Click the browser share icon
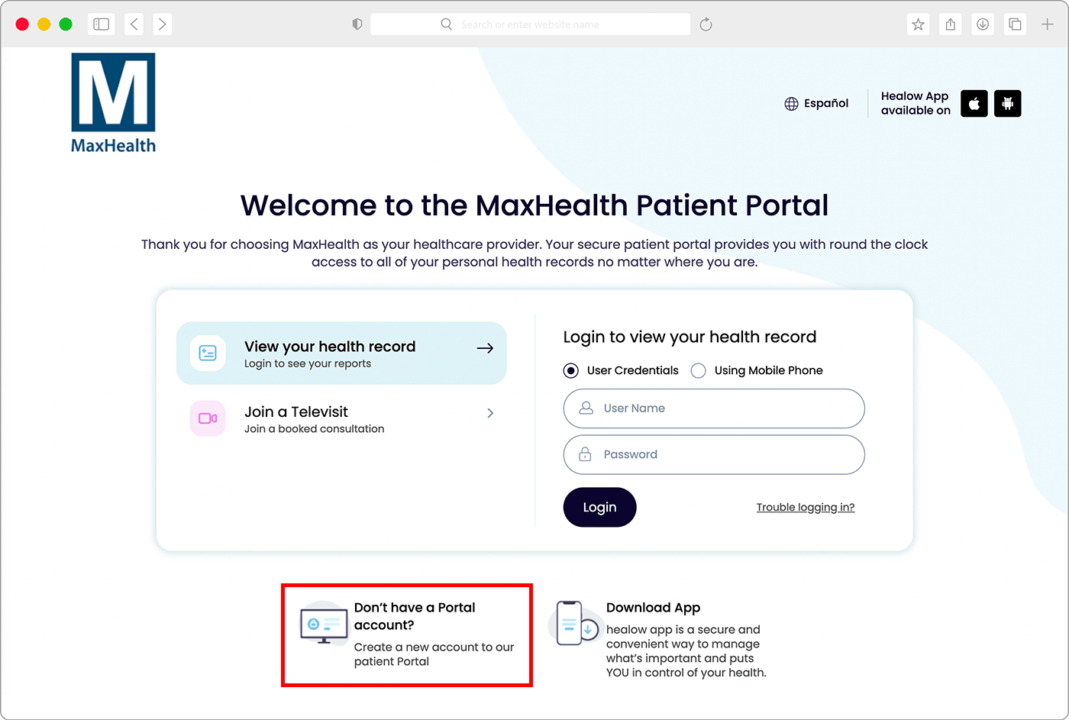1069x720 pixels. tap(950, 24)
